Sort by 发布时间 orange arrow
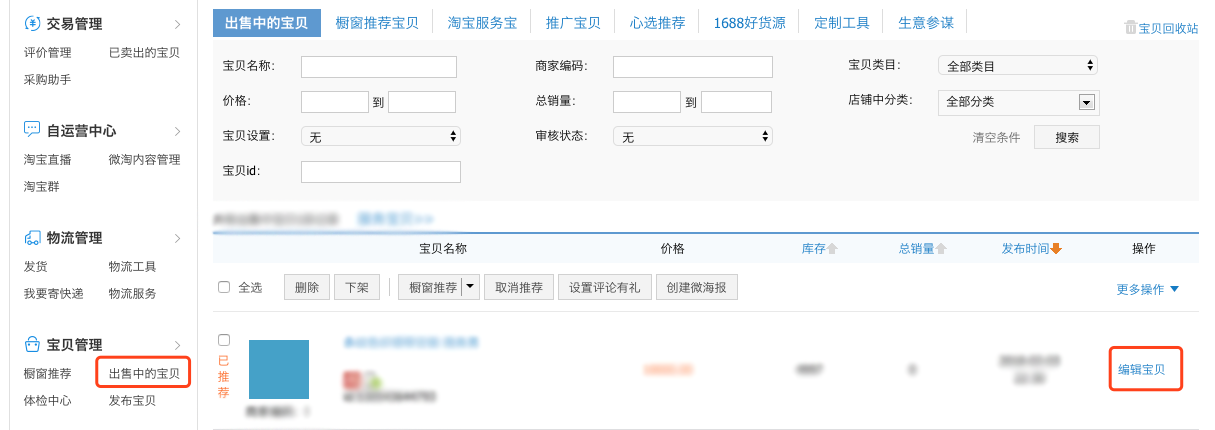 point(1056,249)
